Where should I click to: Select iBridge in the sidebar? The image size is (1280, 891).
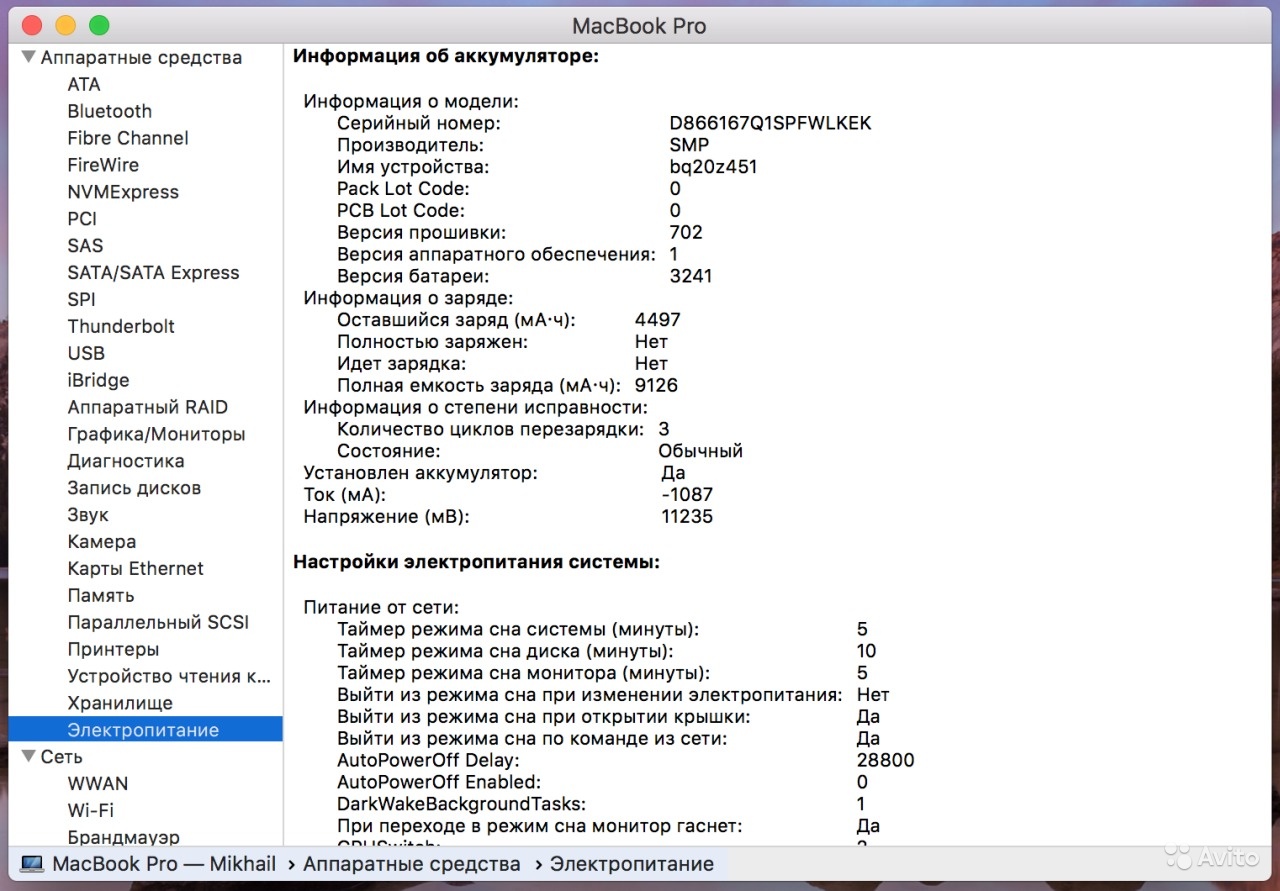click(98, 381)
